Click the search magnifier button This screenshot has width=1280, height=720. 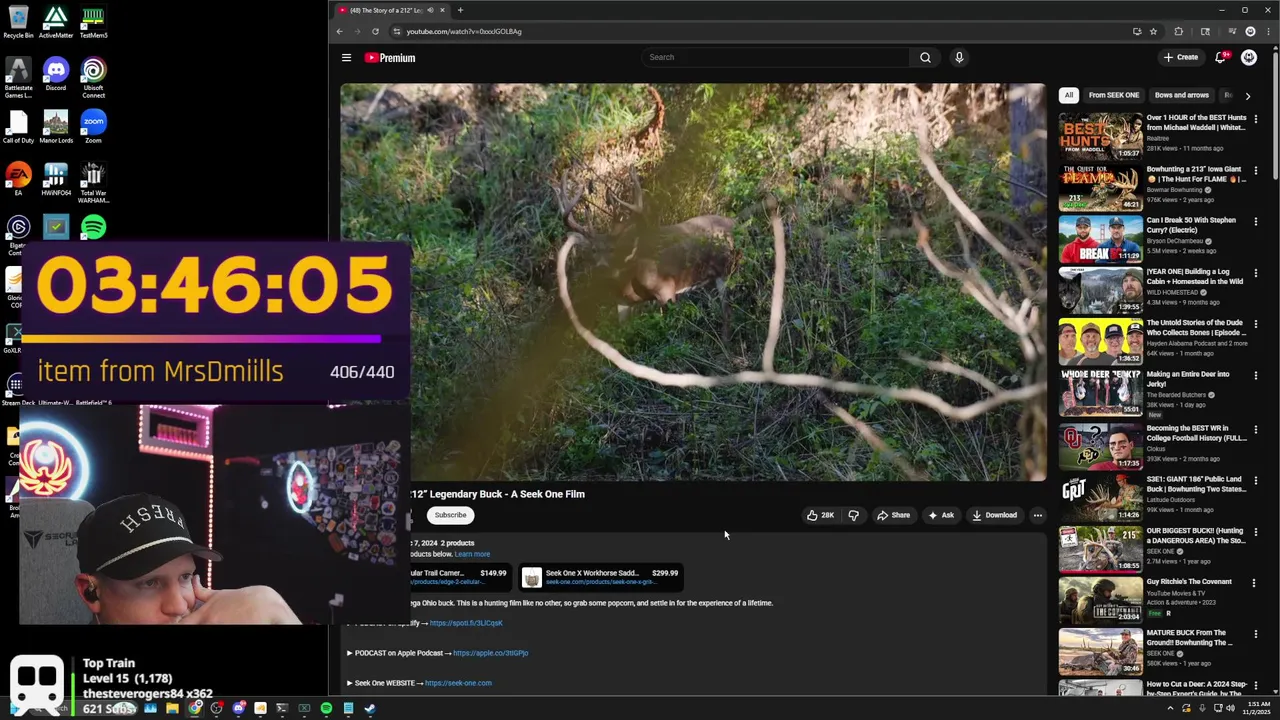[925, 57]
